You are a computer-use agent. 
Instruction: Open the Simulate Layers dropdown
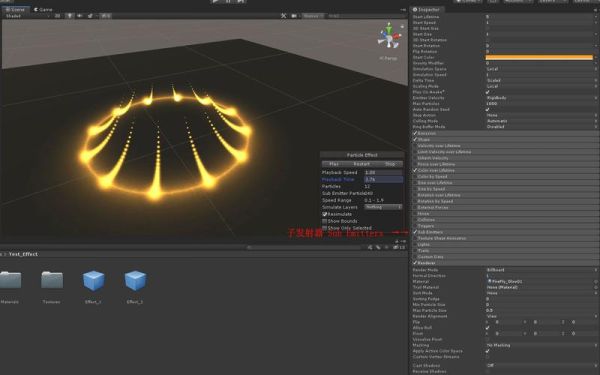(x=383, y=207)
